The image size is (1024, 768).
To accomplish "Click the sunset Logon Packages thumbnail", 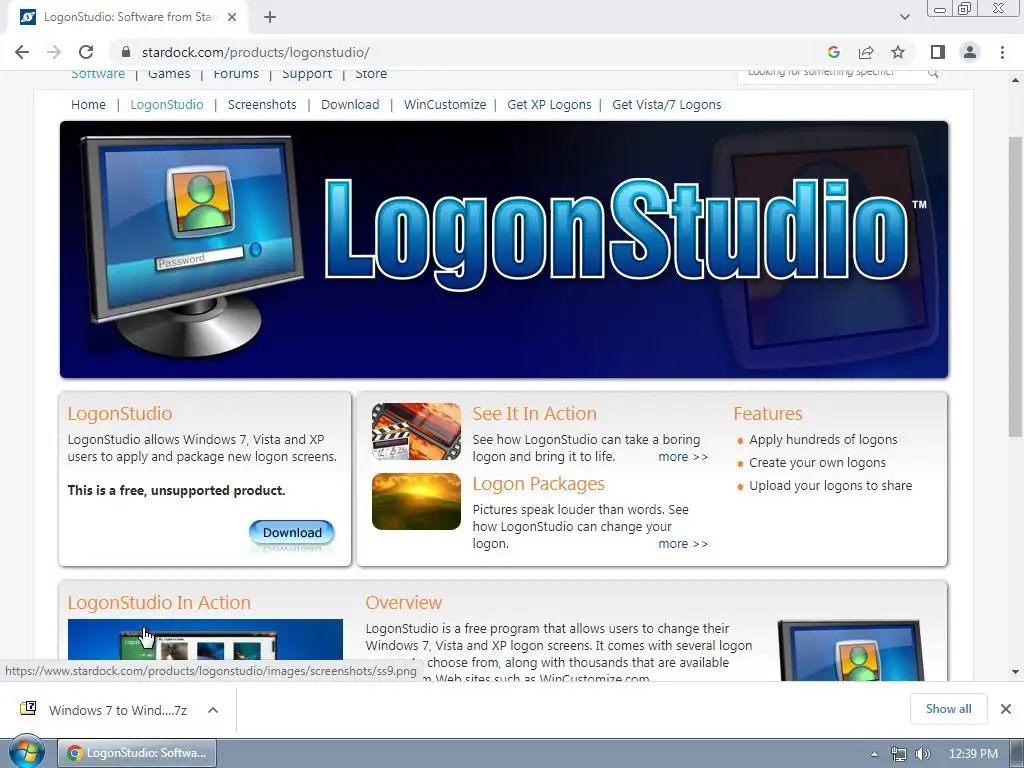I will coord(416,501).
